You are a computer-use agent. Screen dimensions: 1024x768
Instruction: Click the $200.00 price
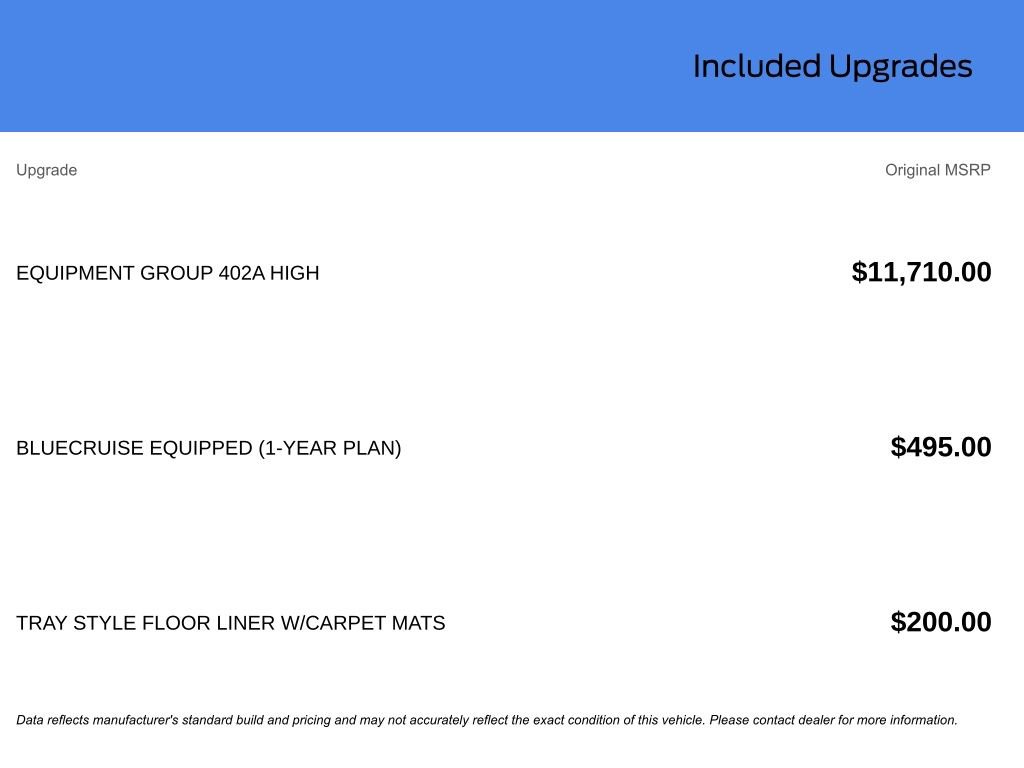(940, 622)
